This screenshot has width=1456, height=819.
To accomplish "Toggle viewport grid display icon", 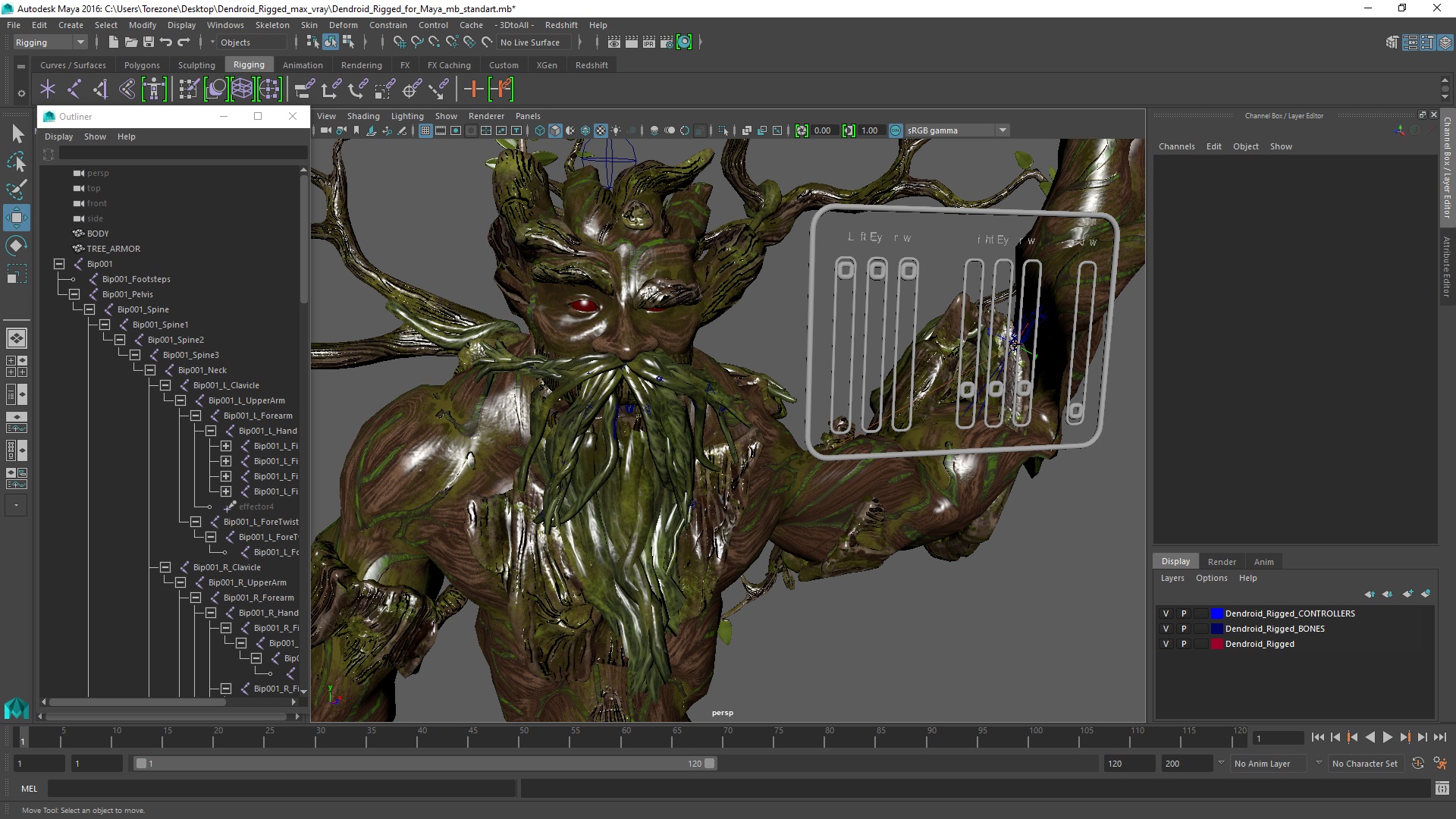I will coord(425,130).
